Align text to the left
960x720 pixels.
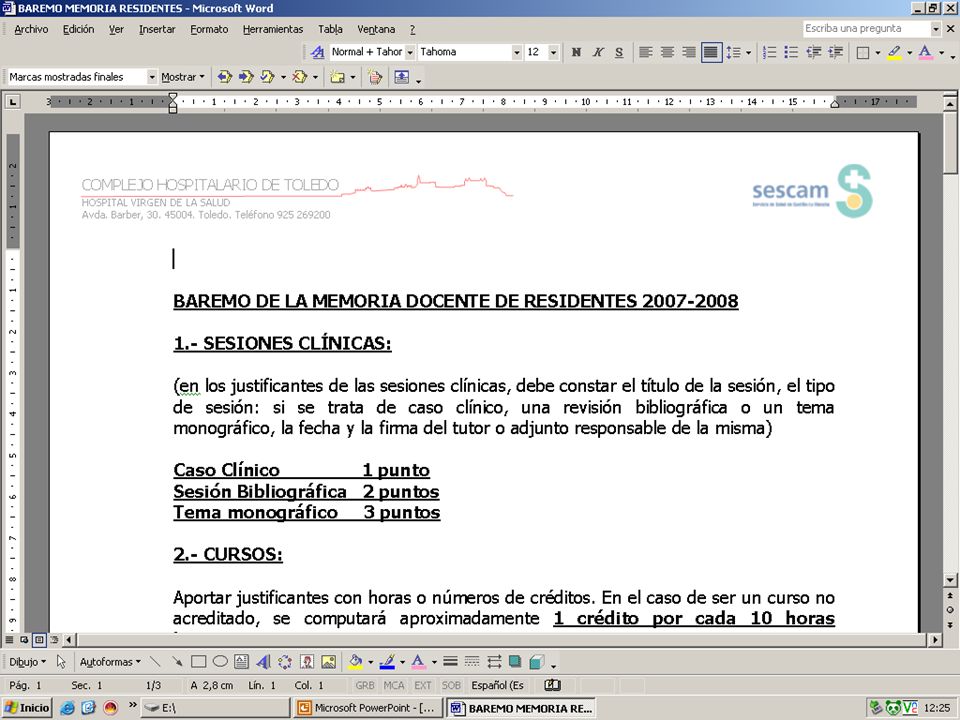point(645,52)
